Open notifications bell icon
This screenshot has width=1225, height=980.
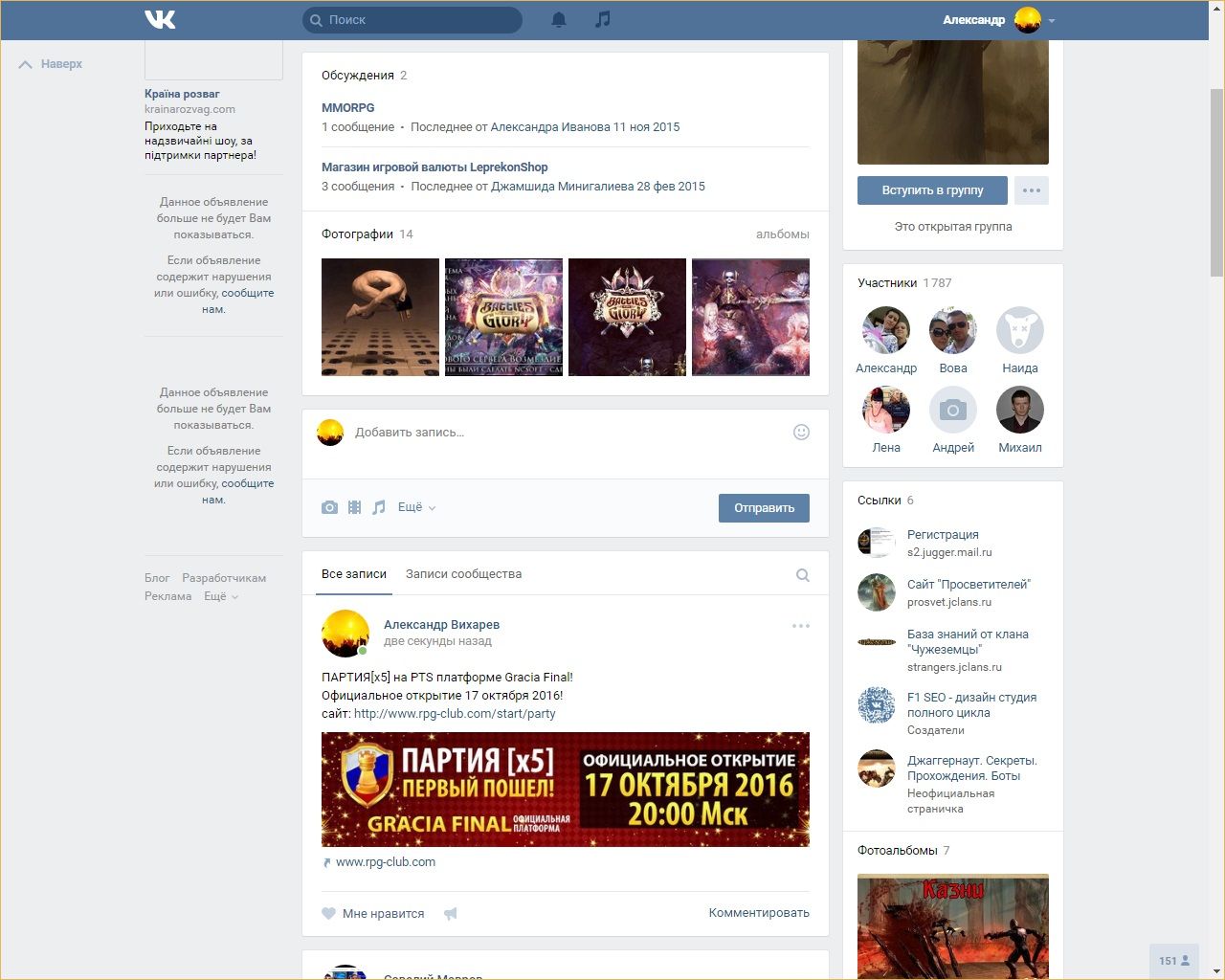[x=559, y=19]
